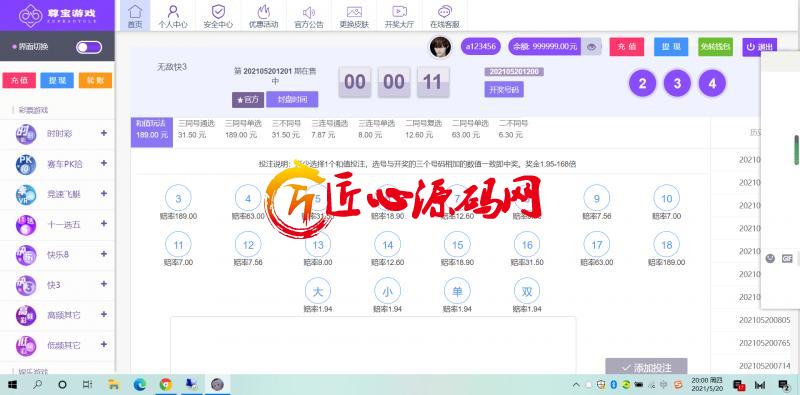Open 更换皮肤 skin icon
This screenshot has width=800, height=395.
(x=354, y=12)
